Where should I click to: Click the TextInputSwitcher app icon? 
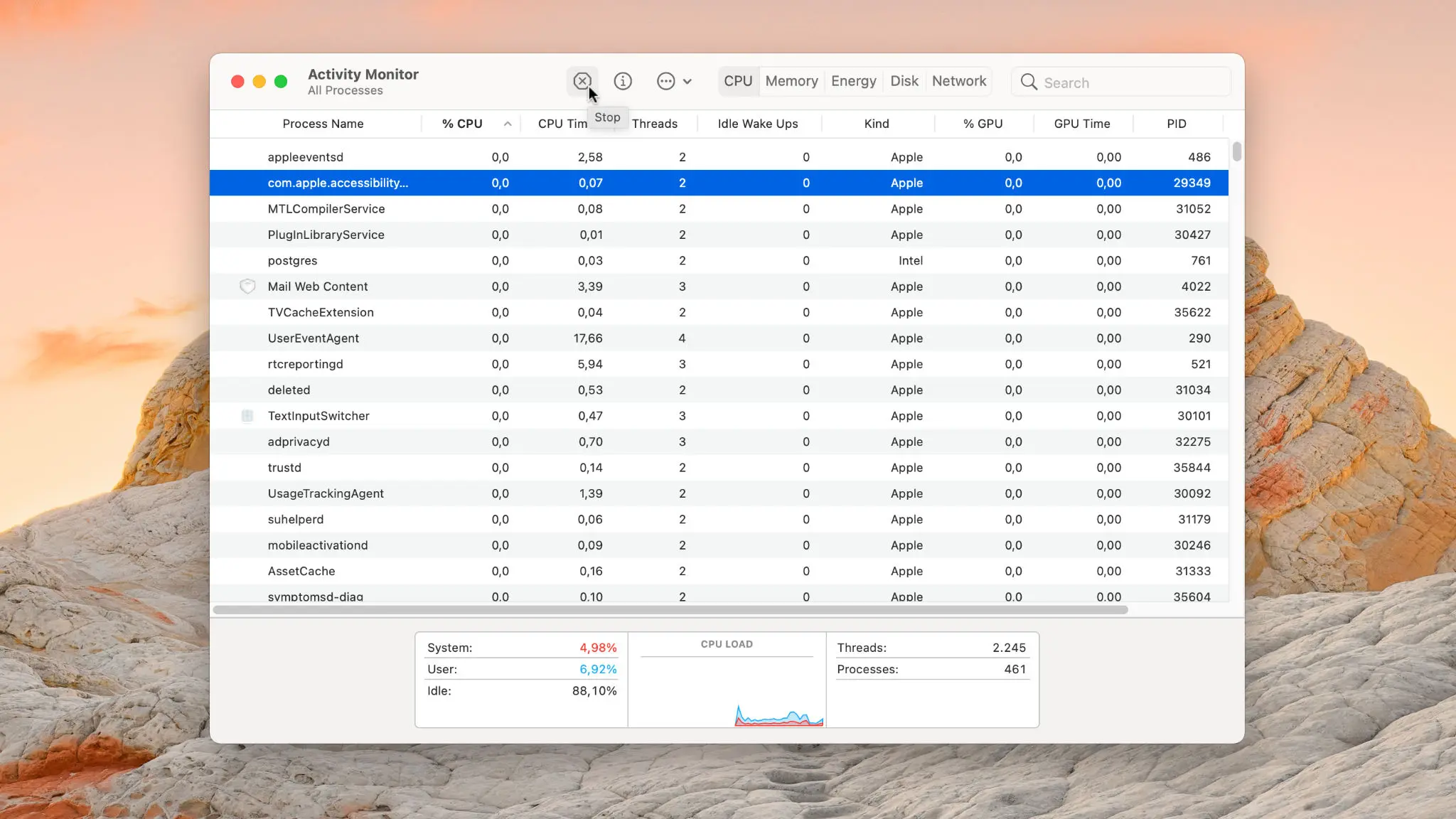[247, 416]
